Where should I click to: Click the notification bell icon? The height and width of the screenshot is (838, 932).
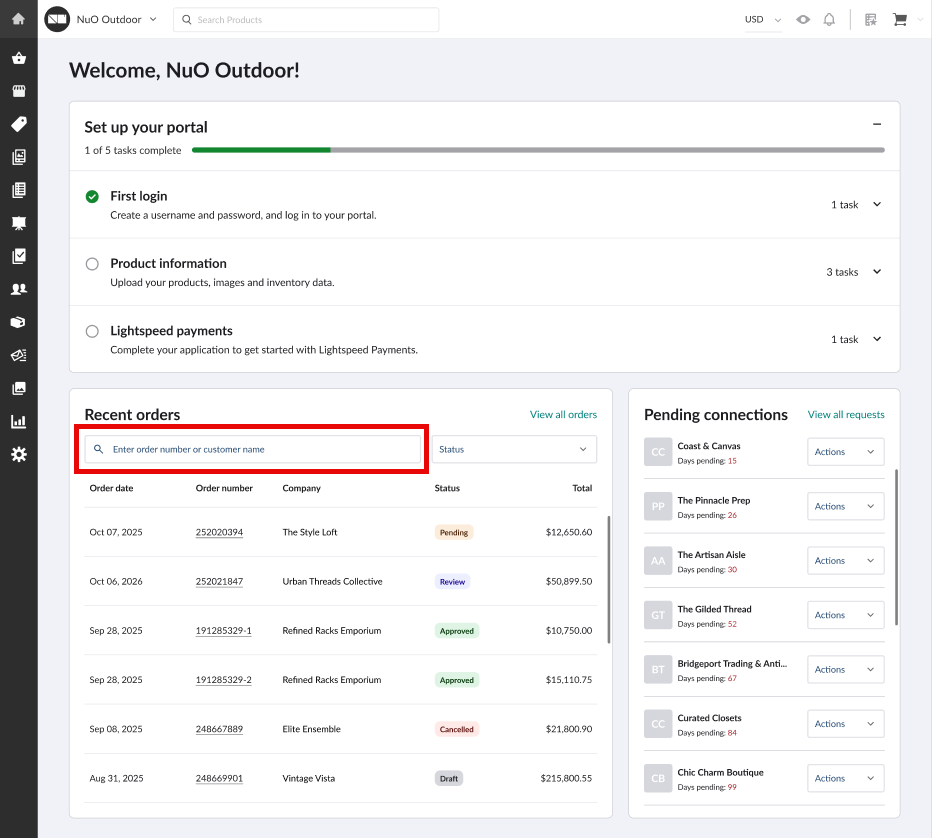click(829, 19)
